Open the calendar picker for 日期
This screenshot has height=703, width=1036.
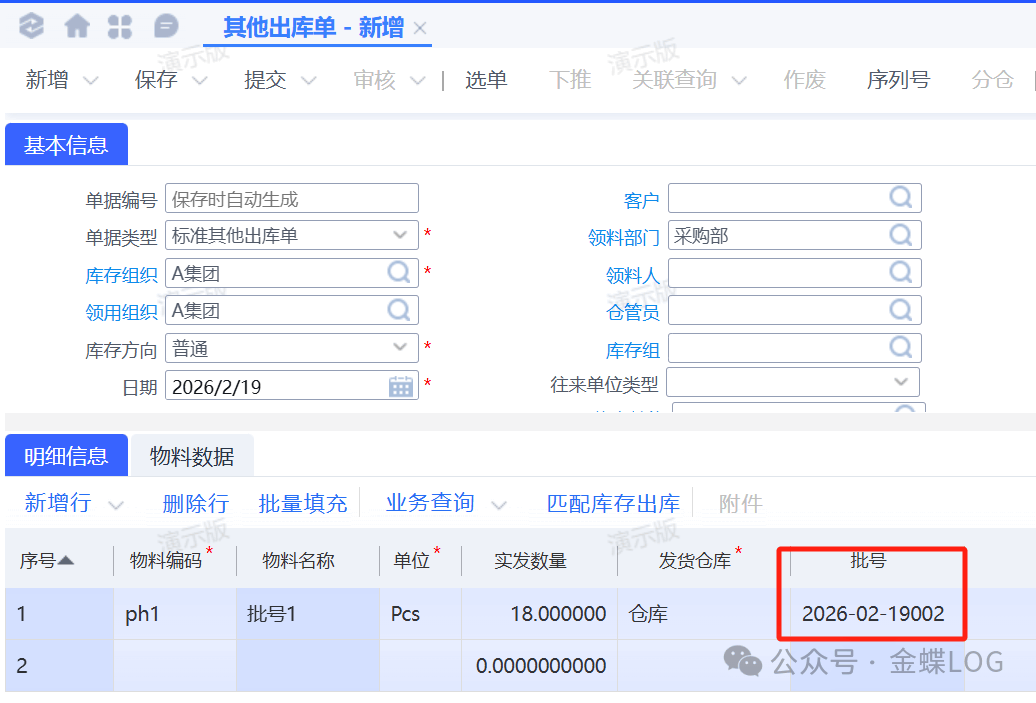(401, 386)
